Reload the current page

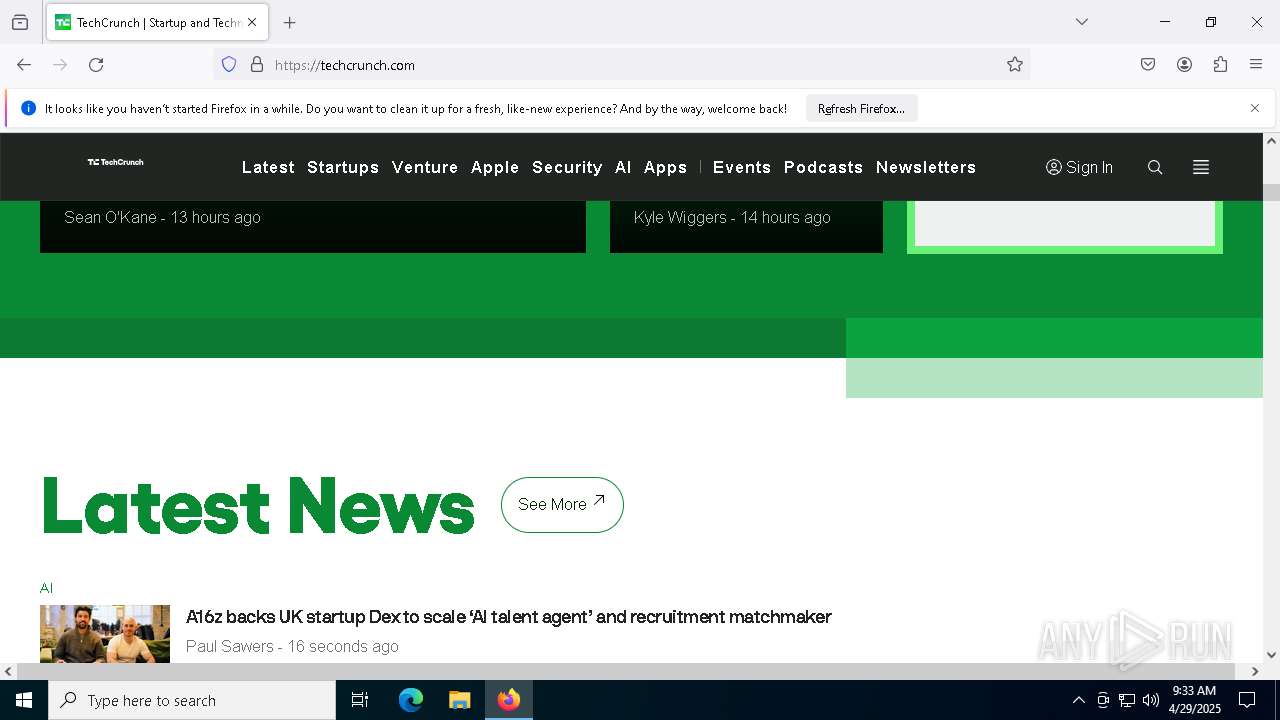tap(96, 65)
